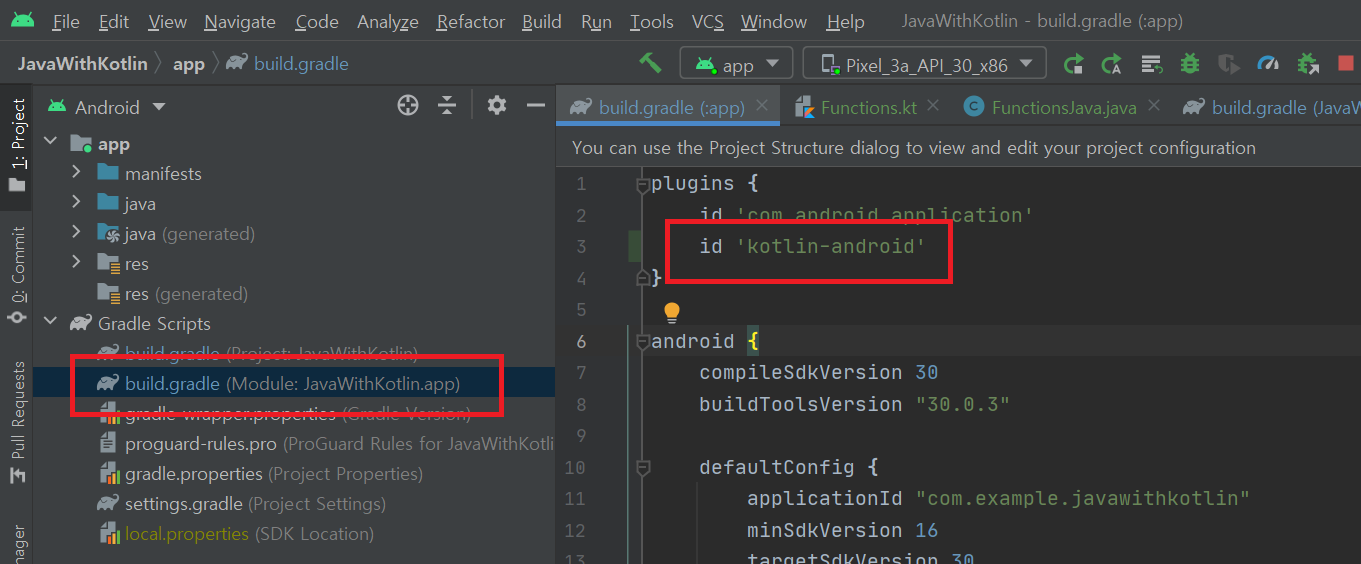The width and height of the screenshot is (1361, 564).
Task: Collapse the Gradle Scripts node
Action: [50, 323]
